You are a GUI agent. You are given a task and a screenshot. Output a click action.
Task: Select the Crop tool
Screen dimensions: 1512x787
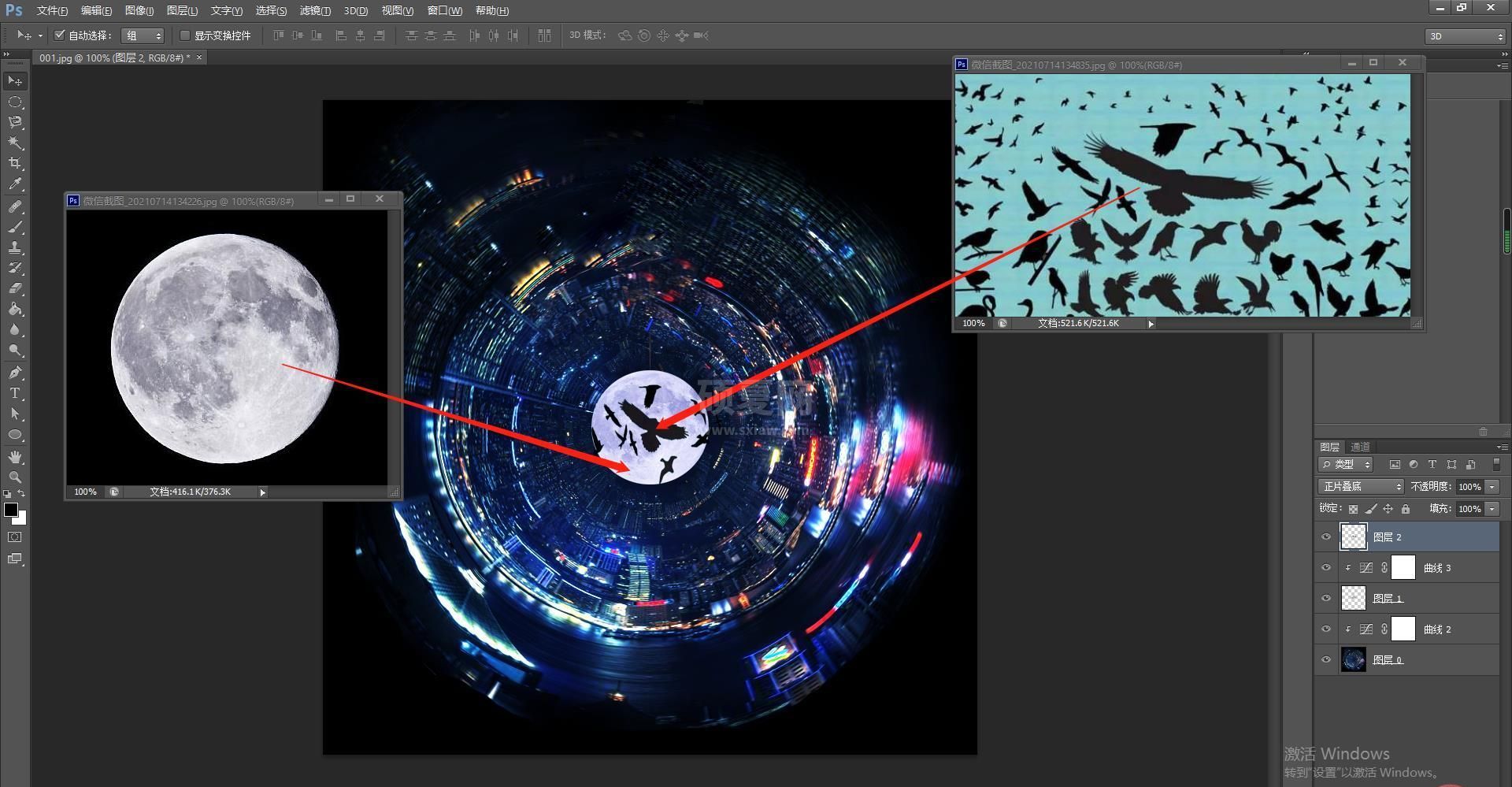15,163
